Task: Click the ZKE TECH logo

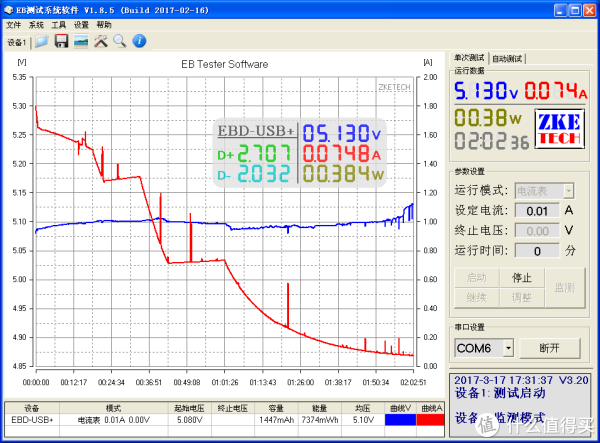Action: pos(560,129)
